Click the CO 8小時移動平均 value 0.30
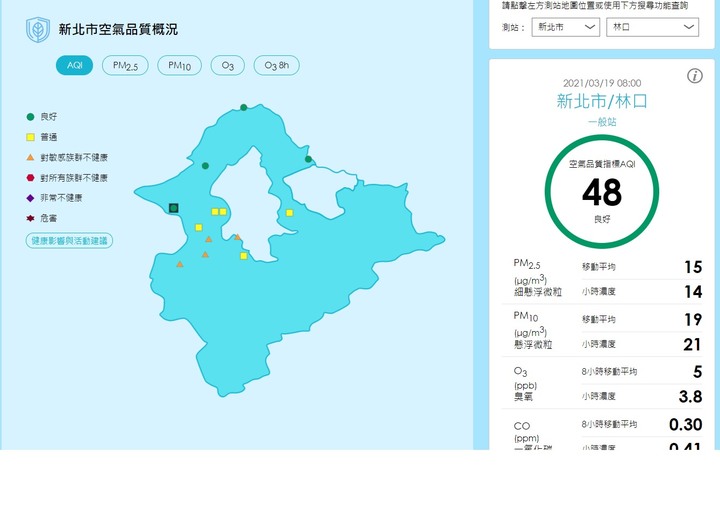The height and width of the screenshot is (516, 720). tap(685, 424)
